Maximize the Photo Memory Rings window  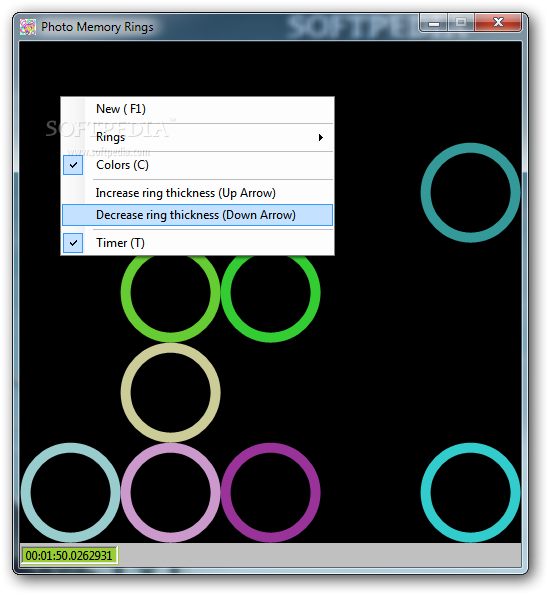click(461, 23)
